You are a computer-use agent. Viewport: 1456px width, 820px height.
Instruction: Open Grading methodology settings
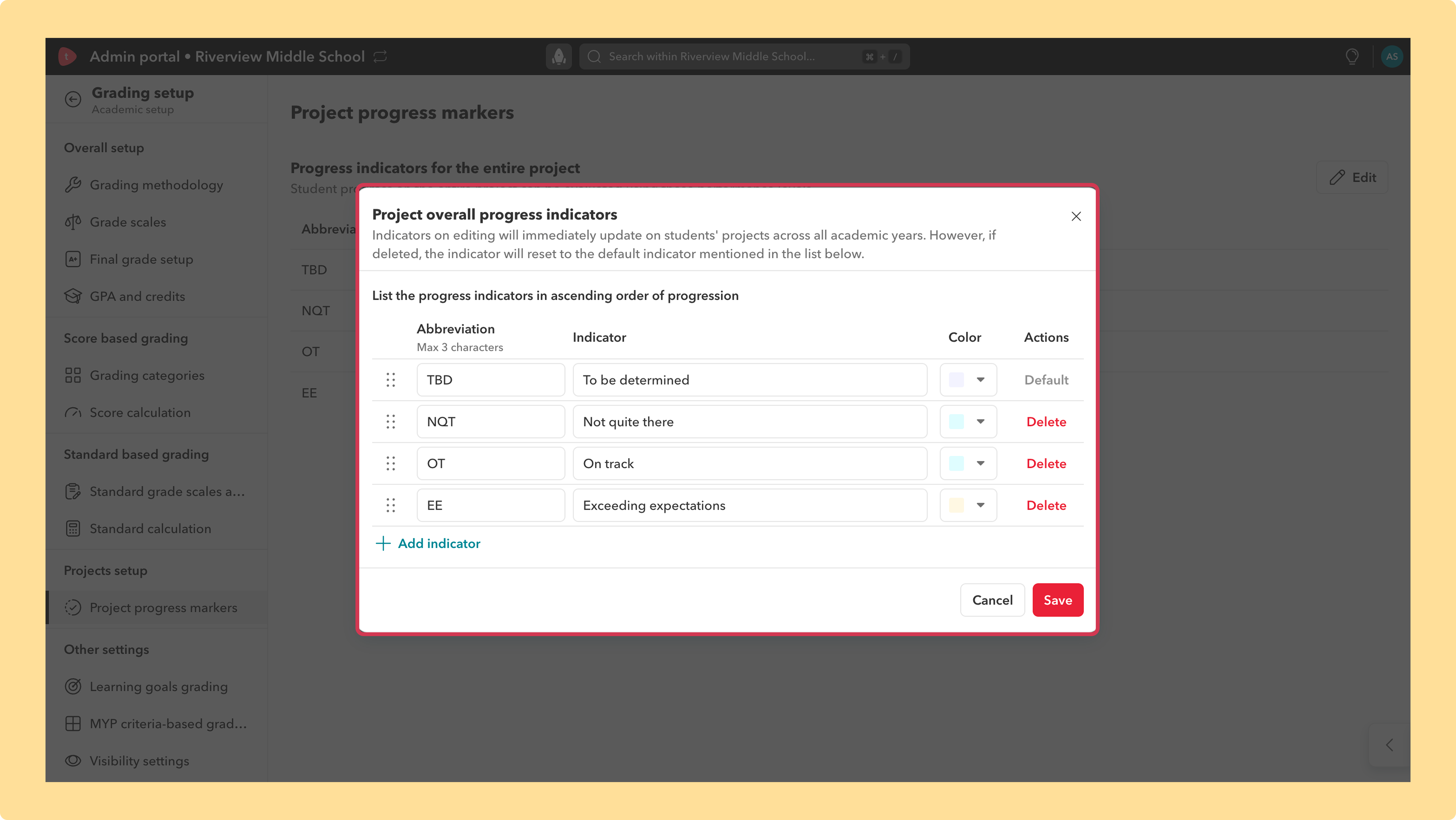[157, 185]
